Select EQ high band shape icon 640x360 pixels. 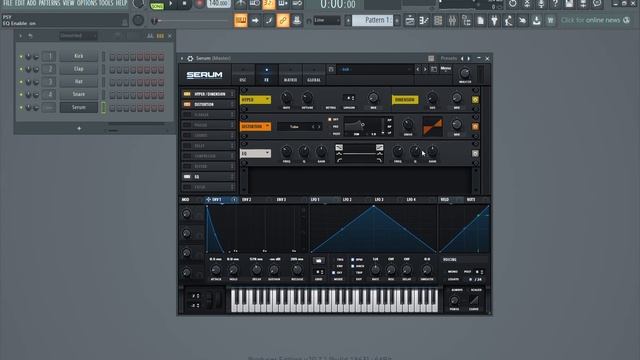pyautogui.click(x=379, y=147)
